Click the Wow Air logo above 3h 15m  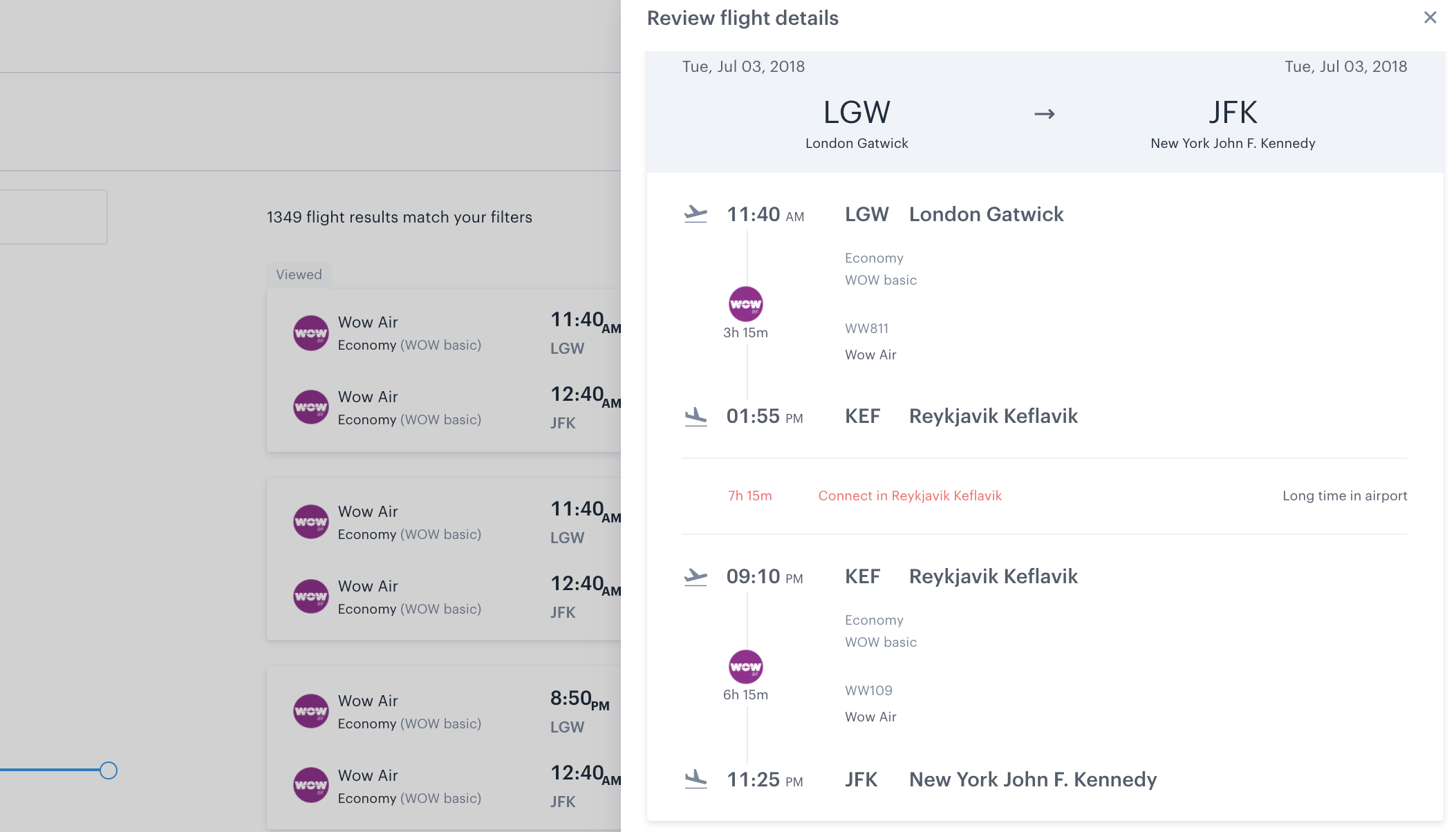(746, 304)
